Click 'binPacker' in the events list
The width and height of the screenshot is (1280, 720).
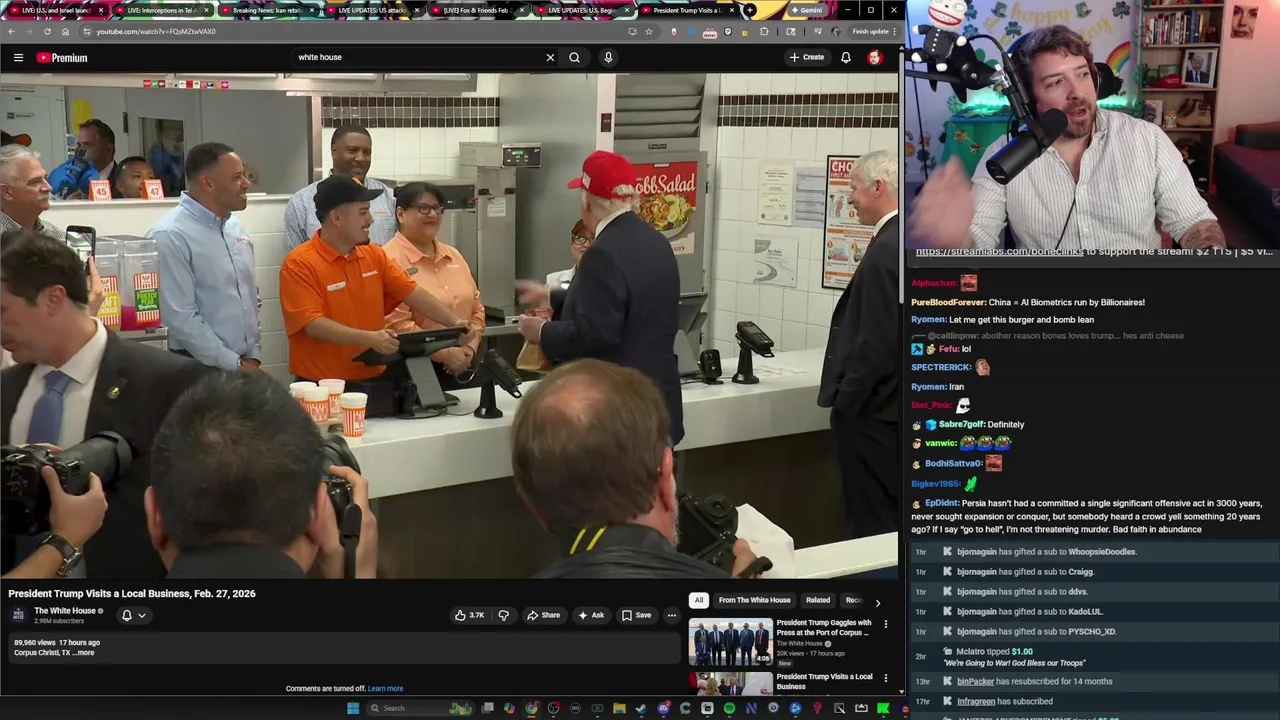click(x=976, y=681)
